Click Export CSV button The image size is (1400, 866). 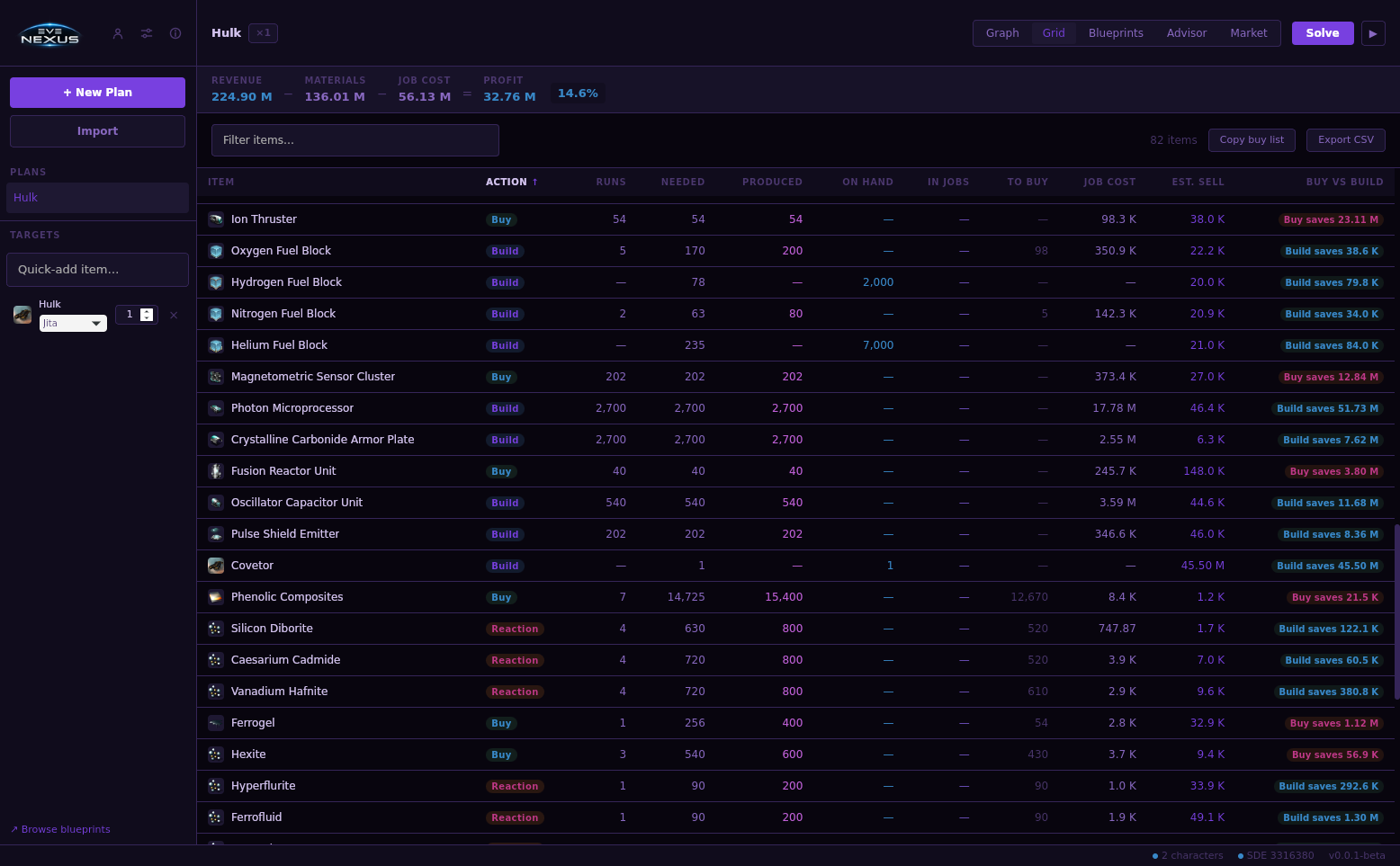pos(1346,140)
